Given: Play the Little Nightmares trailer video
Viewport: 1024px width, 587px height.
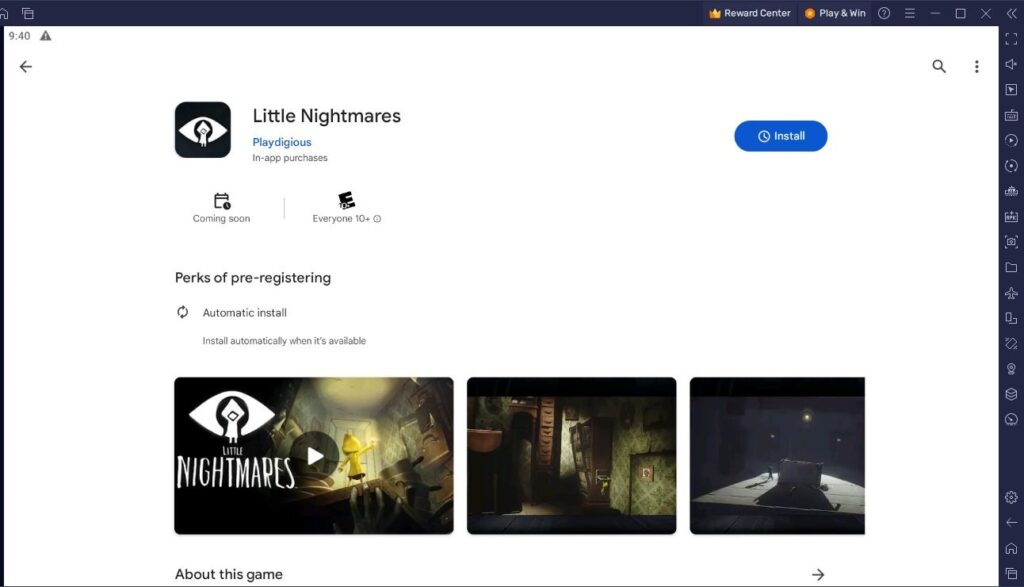Looking at the screenshot, I should point(314,455).
